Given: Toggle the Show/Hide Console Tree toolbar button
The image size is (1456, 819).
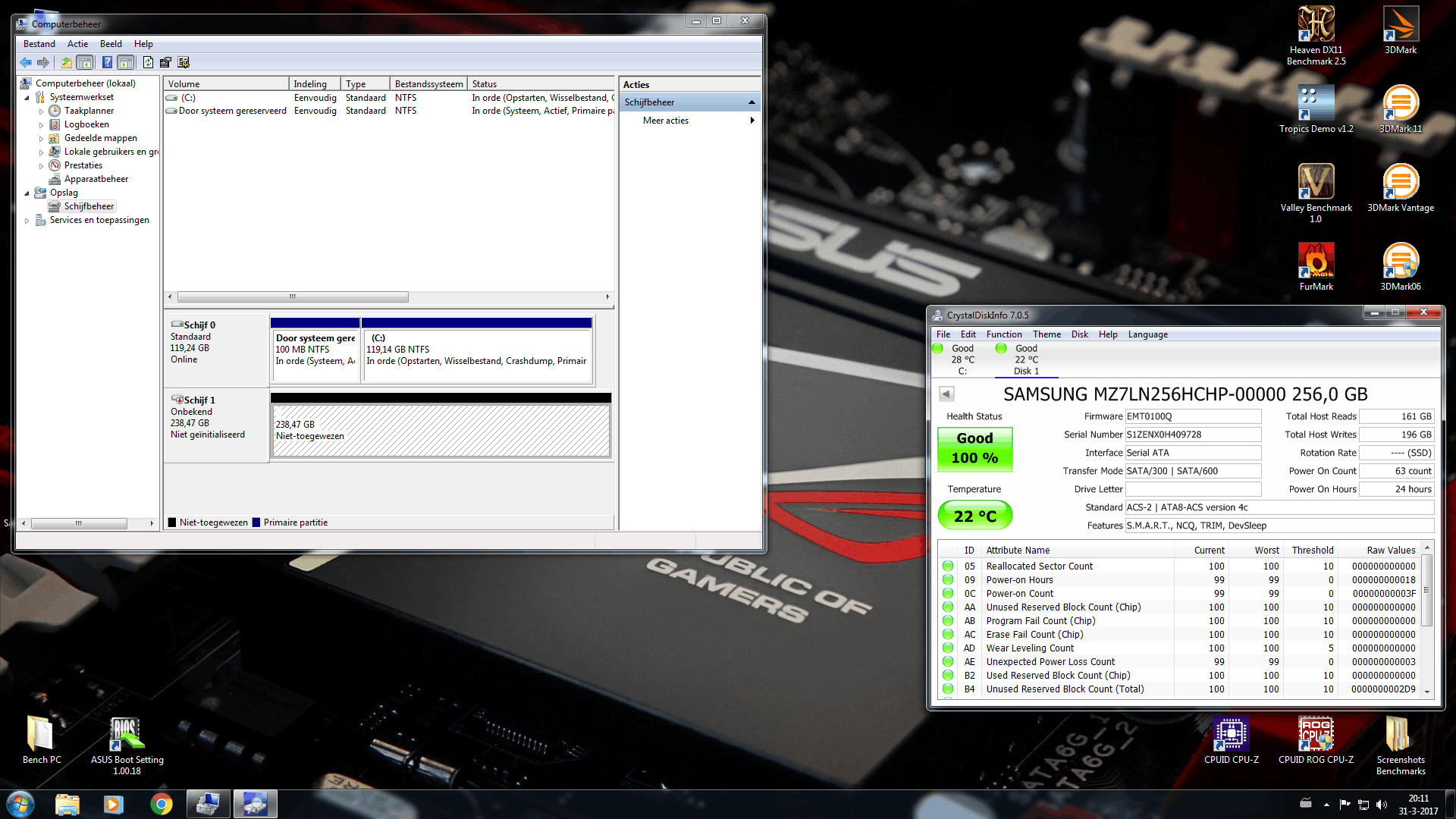Looking at the screenshot, I should pyautogui.click(x=85, y=63).
